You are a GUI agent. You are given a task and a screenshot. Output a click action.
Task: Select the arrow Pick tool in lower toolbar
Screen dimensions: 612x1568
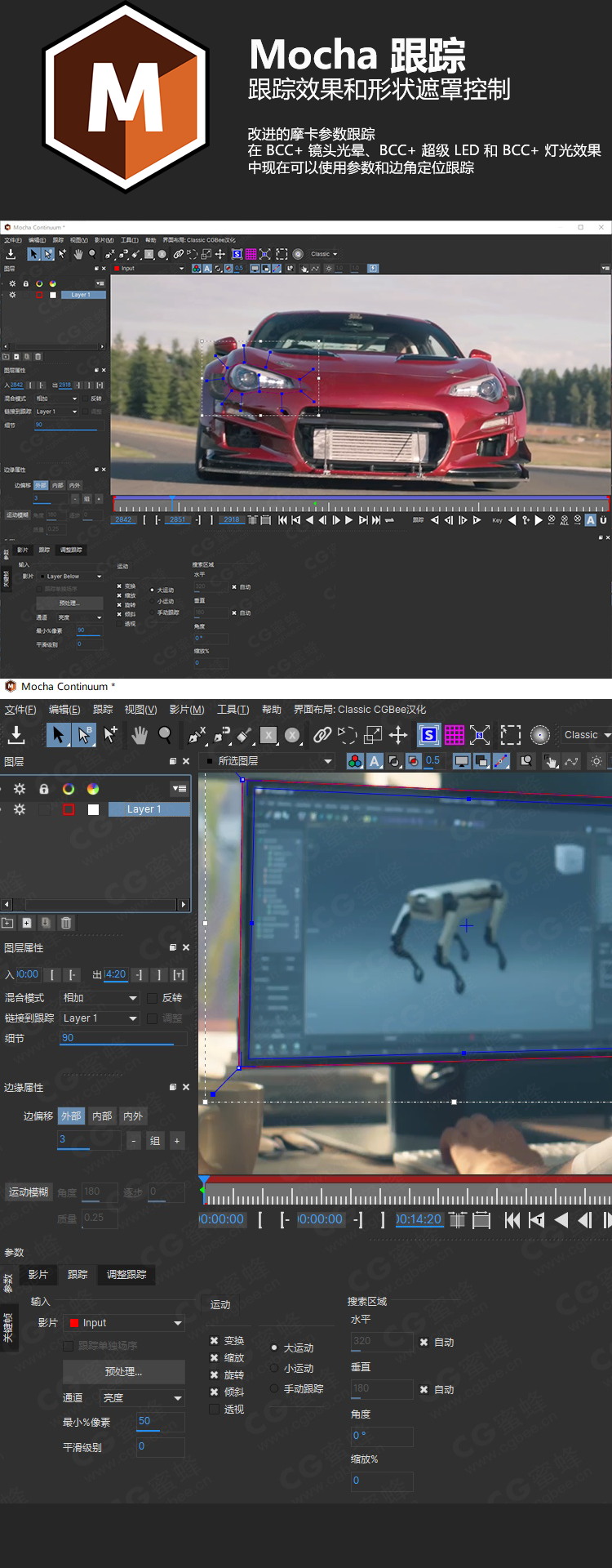point(58,735)
